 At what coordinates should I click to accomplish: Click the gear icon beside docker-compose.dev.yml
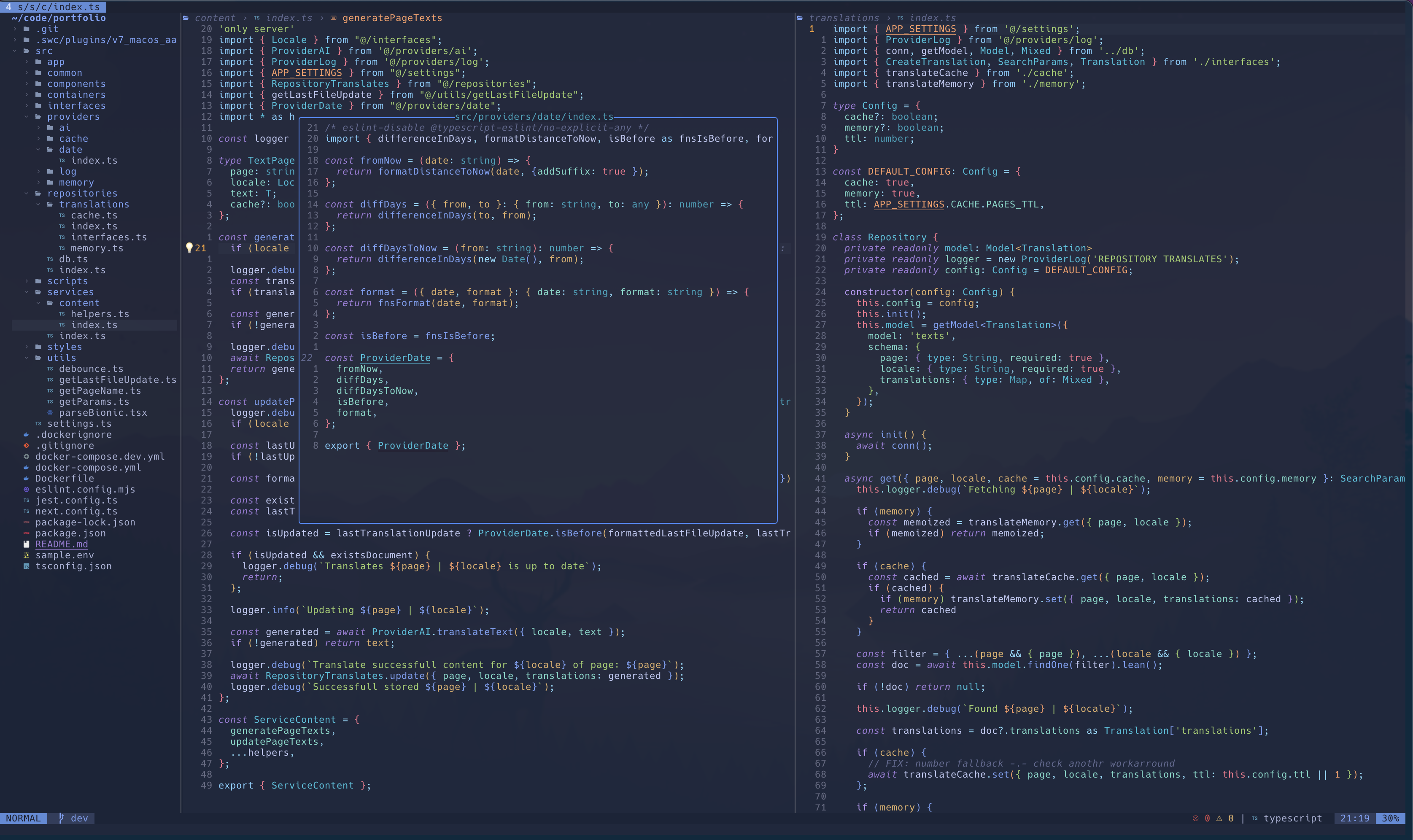coord(27,456)
